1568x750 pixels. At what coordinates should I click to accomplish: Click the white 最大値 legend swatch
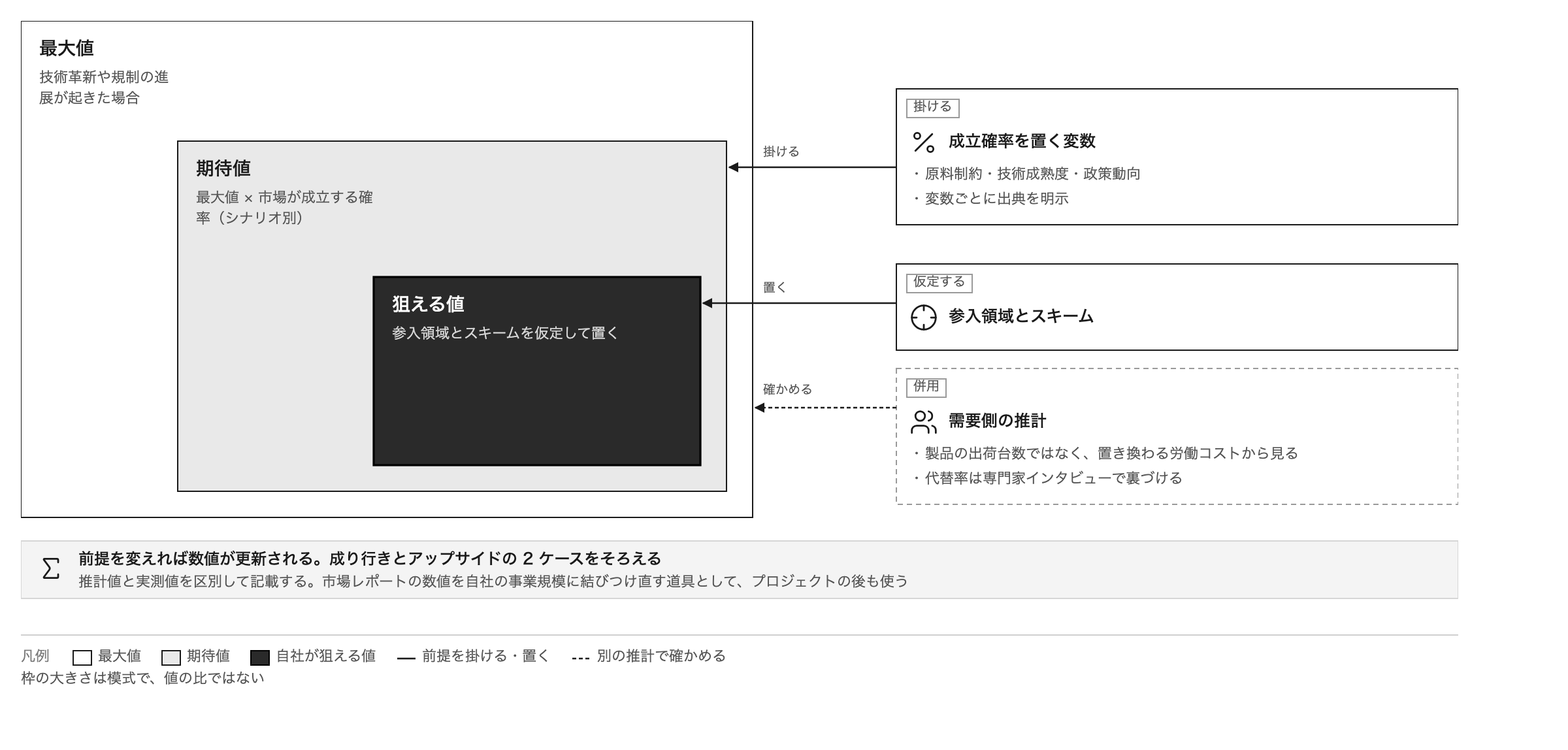[x=82, y=657]
